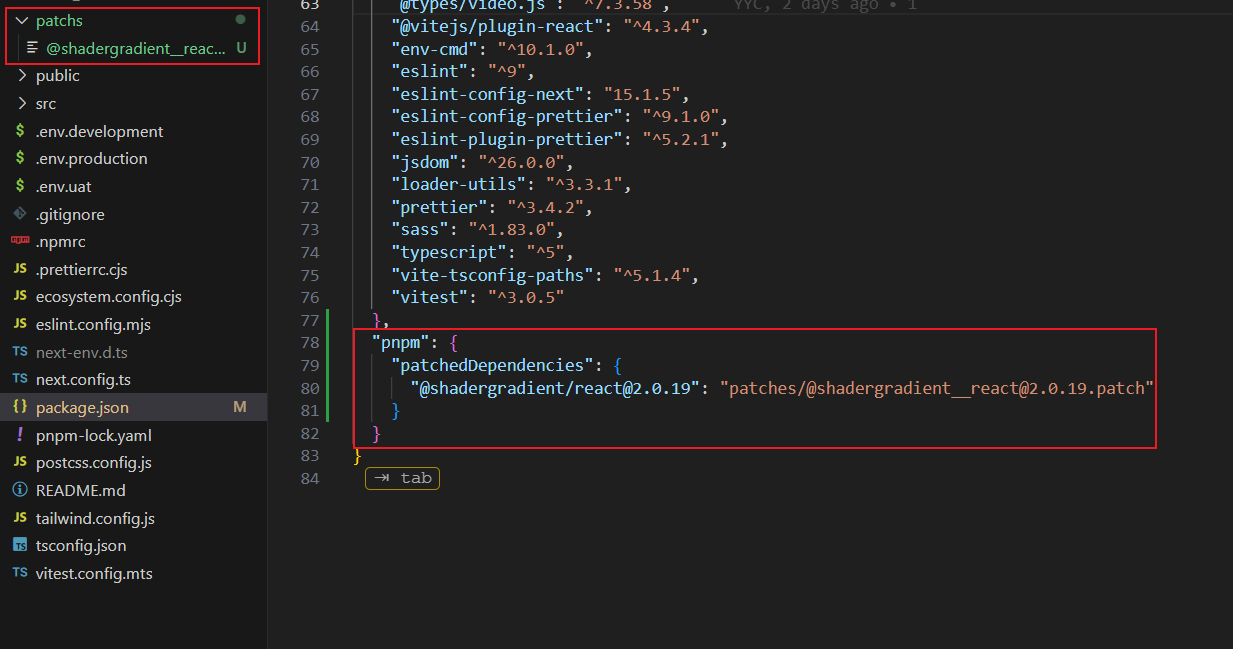Click the next.config.ts TS icon
Screen dimensions: 1233x649
[x=19, y=379]
